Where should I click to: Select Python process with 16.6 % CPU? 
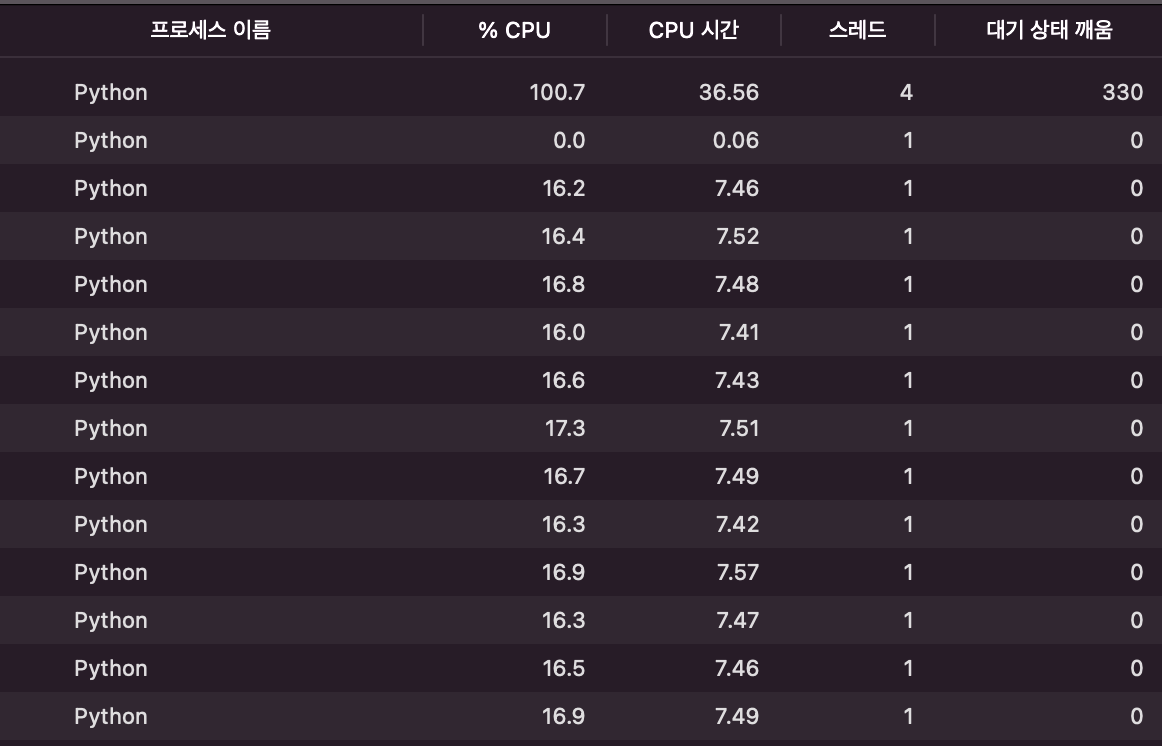coord(581,380)
